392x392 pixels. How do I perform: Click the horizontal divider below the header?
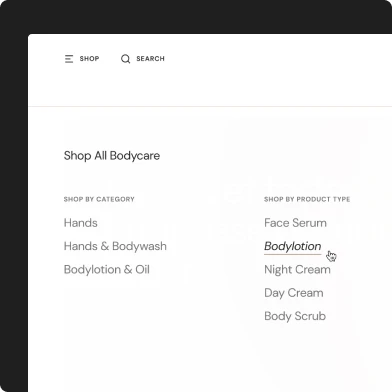[210, 107]
